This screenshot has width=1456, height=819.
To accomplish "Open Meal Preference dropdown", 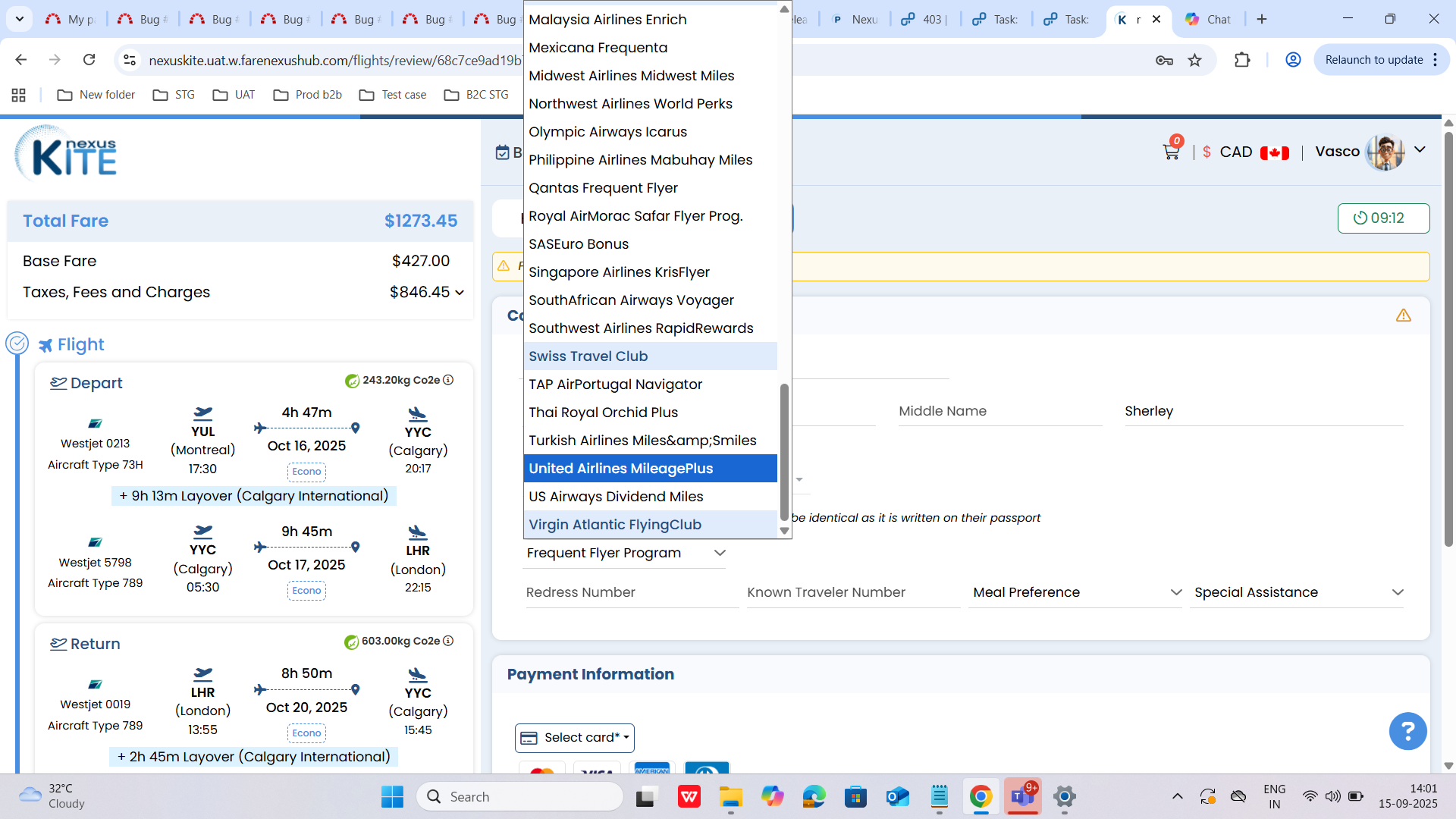I will [1076, 592].
